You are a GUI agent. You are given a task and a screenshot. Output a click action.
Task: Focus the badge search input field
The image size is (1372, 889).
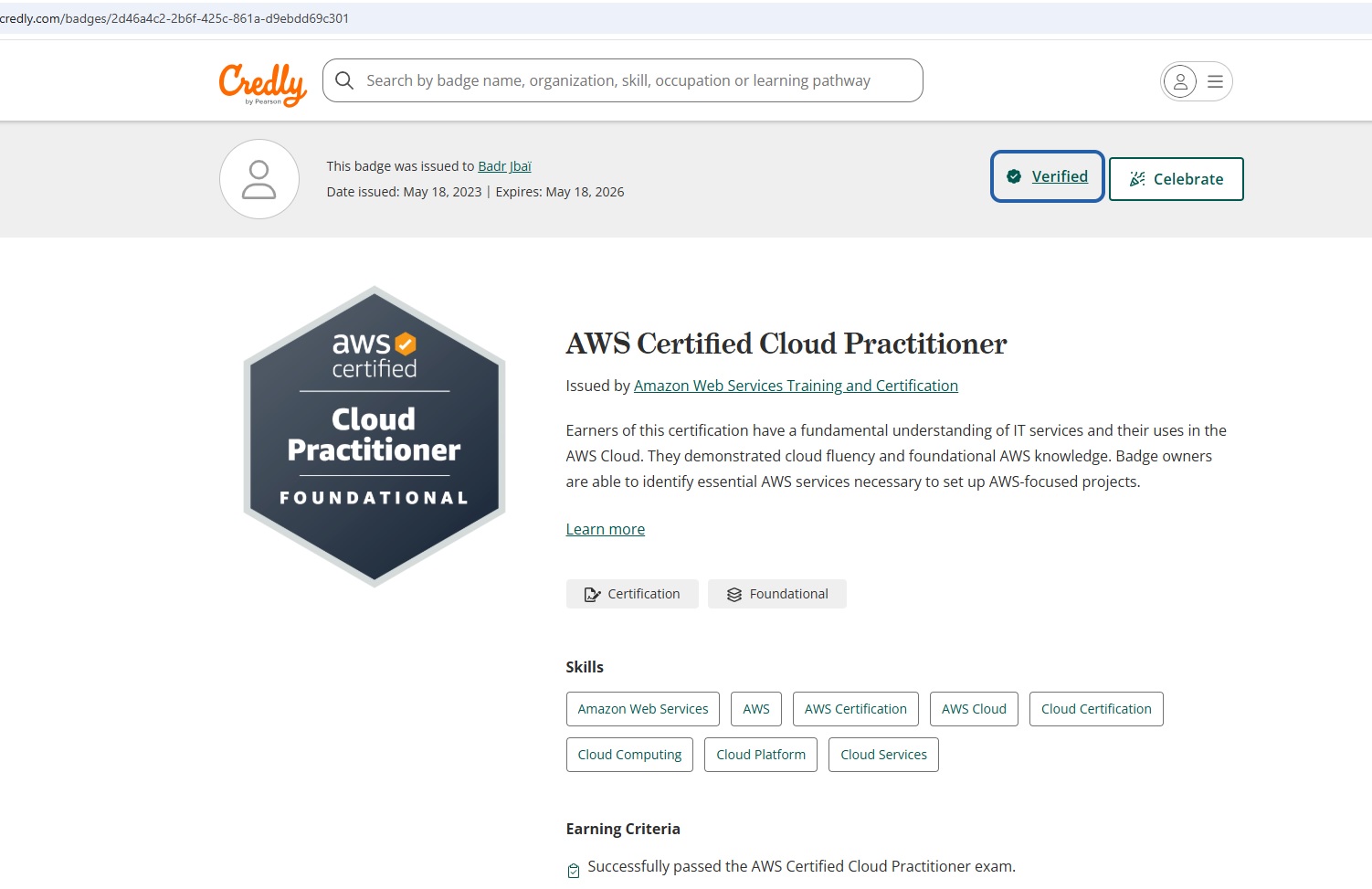pos(630,80)
